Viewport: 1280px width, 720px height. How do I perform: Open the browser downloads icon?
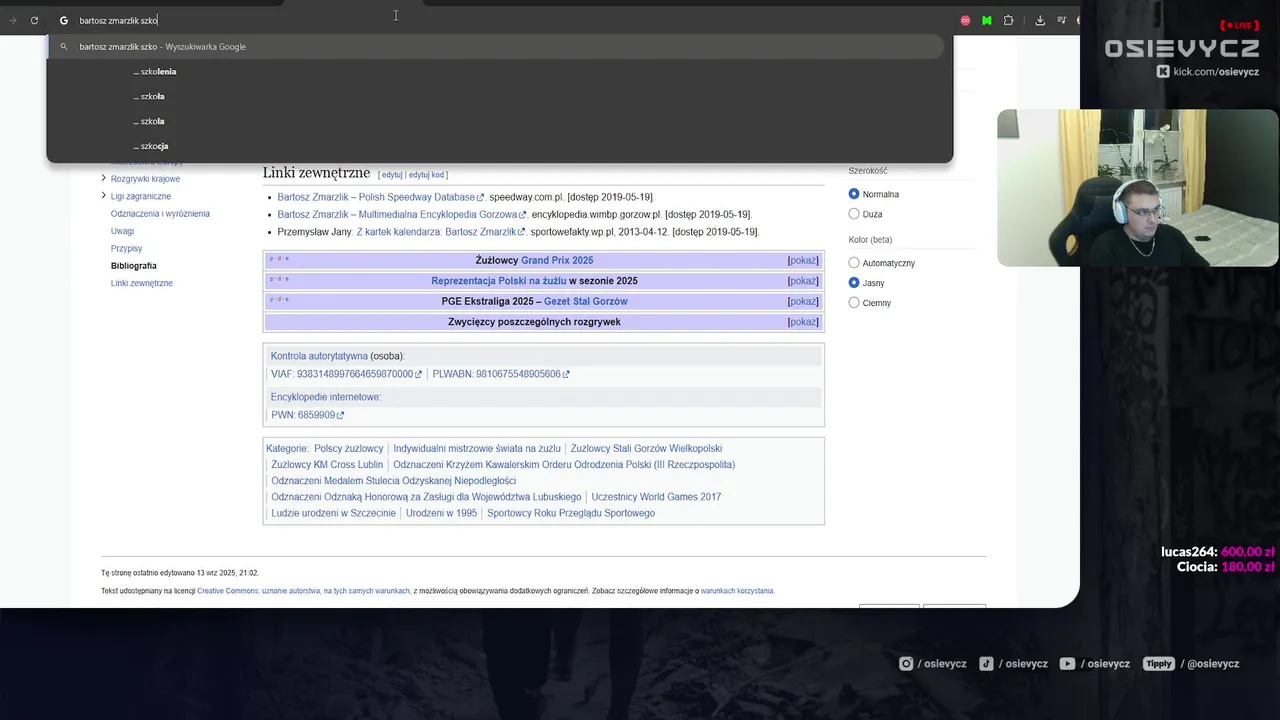pos(1040,20)
